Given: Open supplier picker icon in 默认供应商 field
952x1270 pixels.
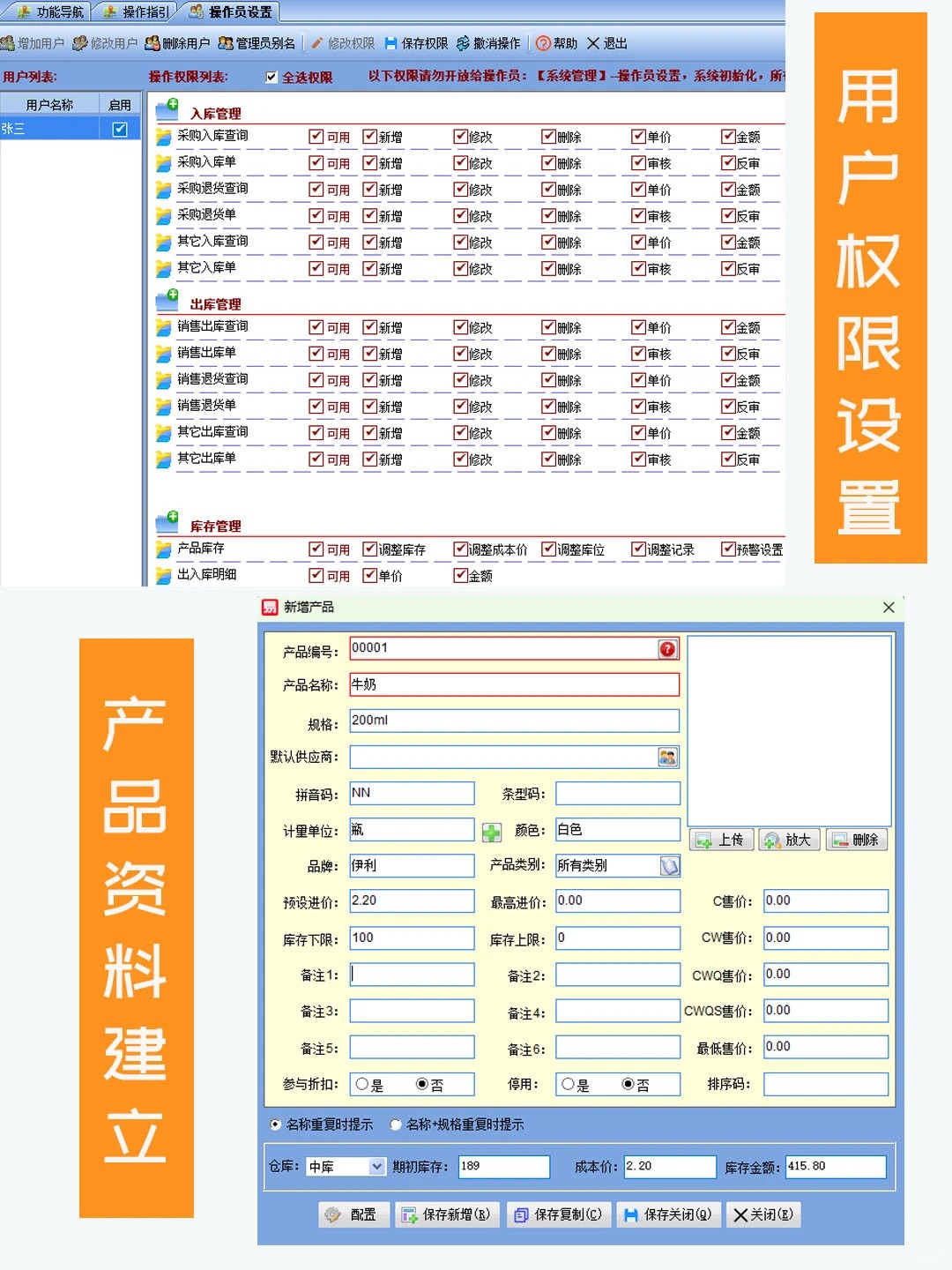Looking at the screenshot, I should pos(667,757).
